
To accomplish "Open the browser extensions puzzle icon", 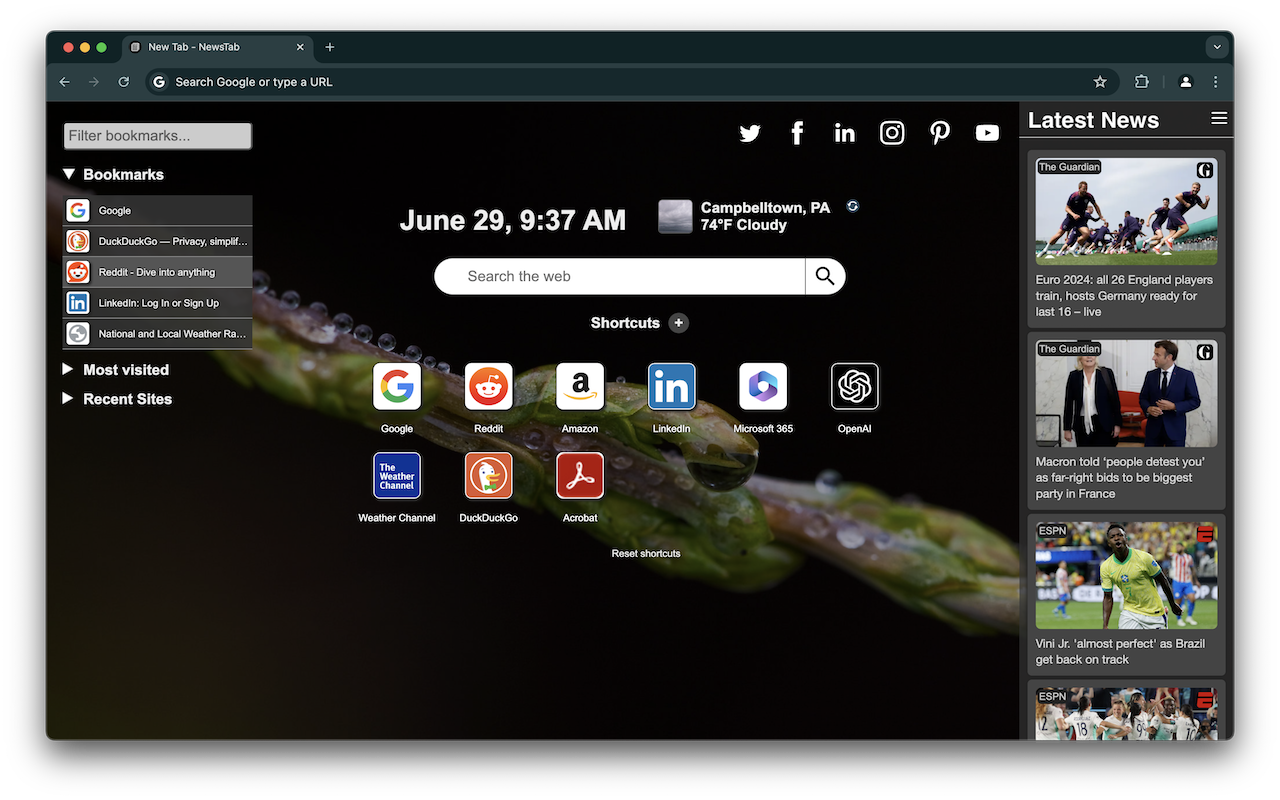I will (1141, 81).
